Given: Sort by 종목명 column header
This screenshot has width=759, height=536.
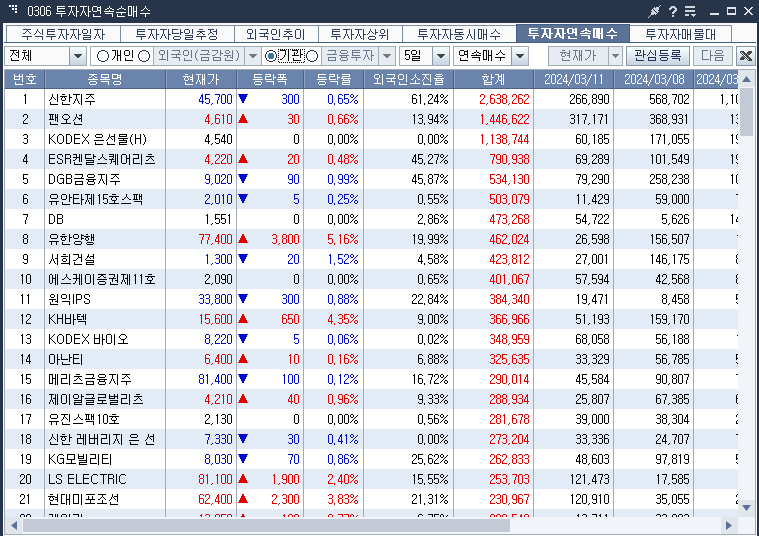Looking at the screenshot, I should pos(105,79).
